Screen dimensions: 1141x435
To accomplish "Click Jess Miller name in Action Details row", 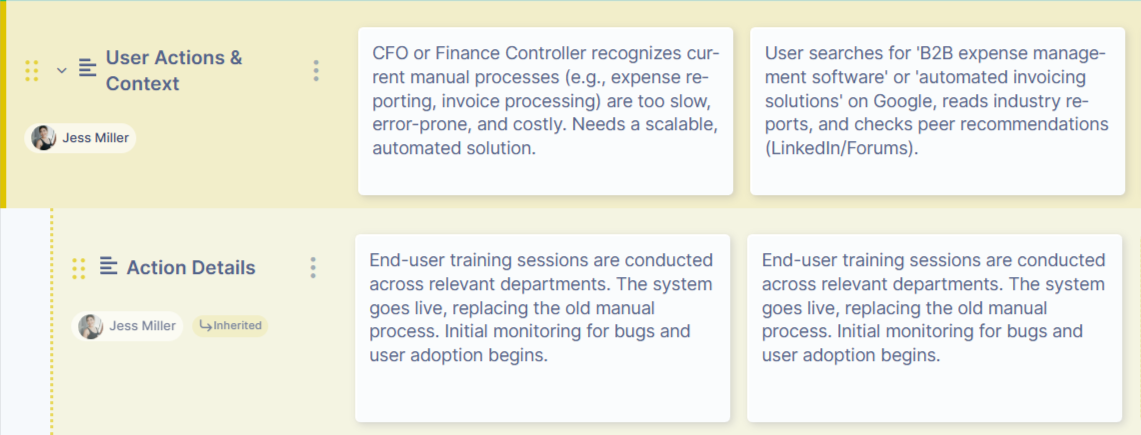I will point(143,326).
